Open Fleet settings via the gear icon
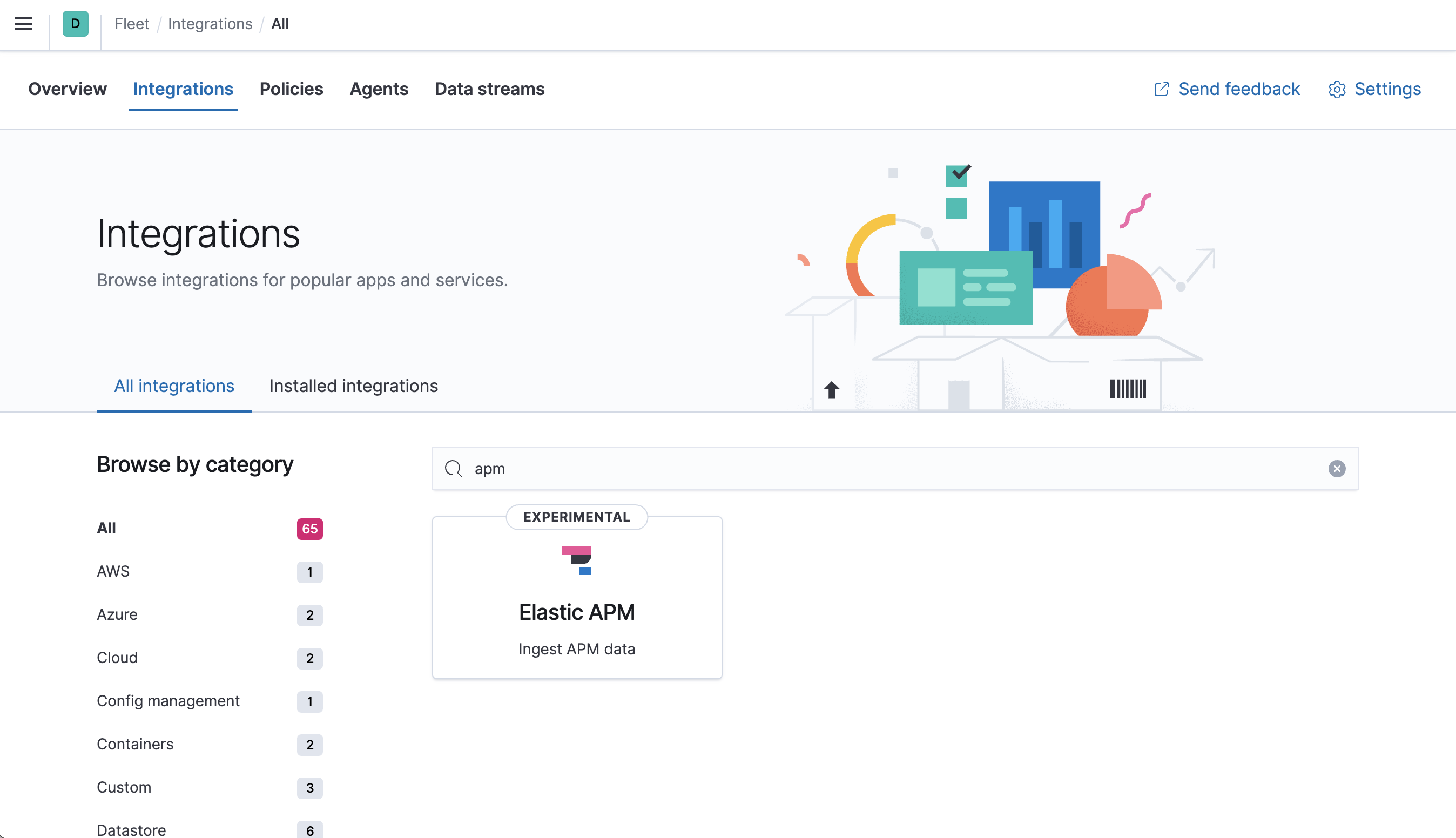 (1336, 89)
